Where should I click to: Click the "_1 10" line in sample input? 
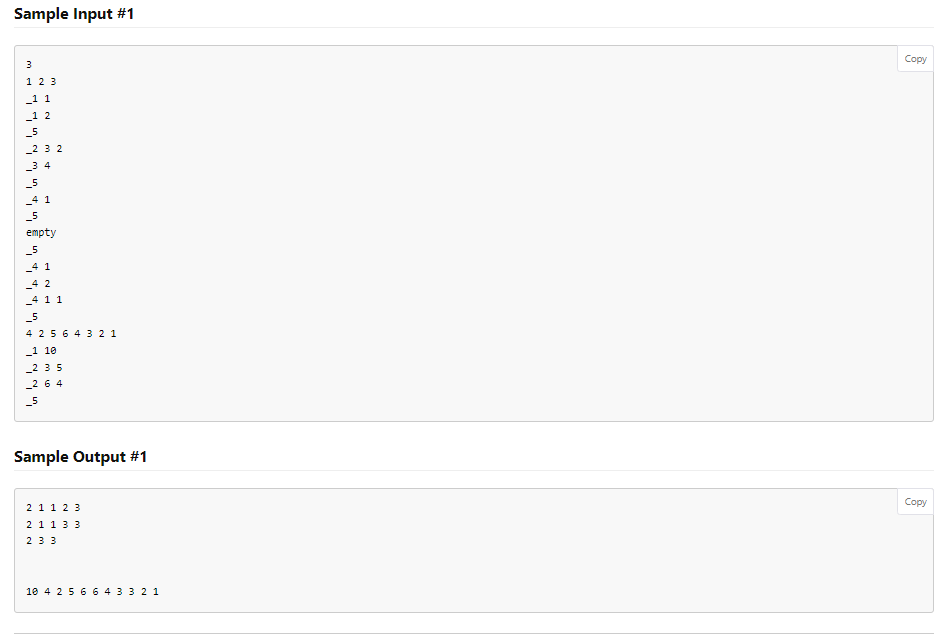(x=41, y=350)
